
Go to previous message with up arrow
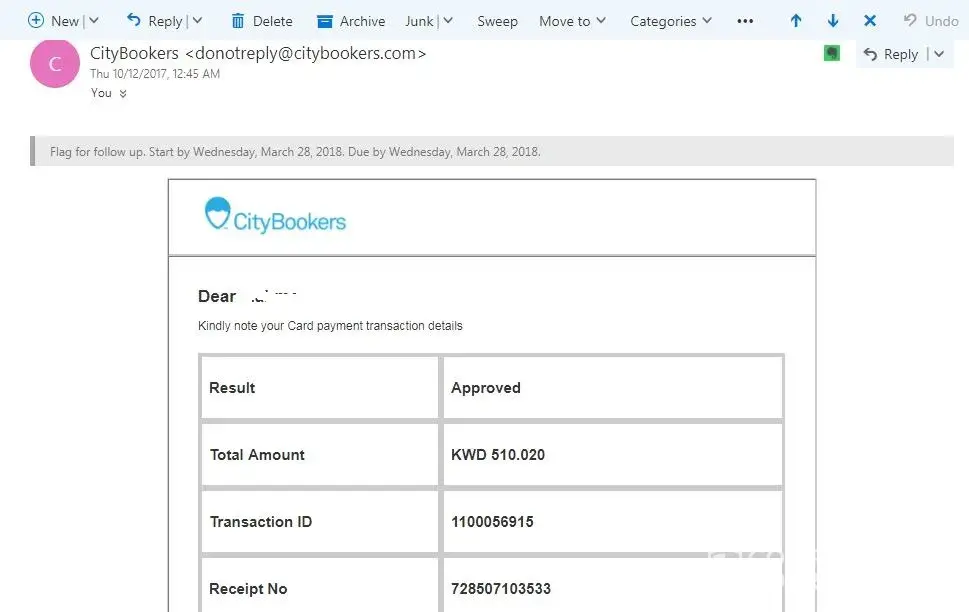pos(796,21)
